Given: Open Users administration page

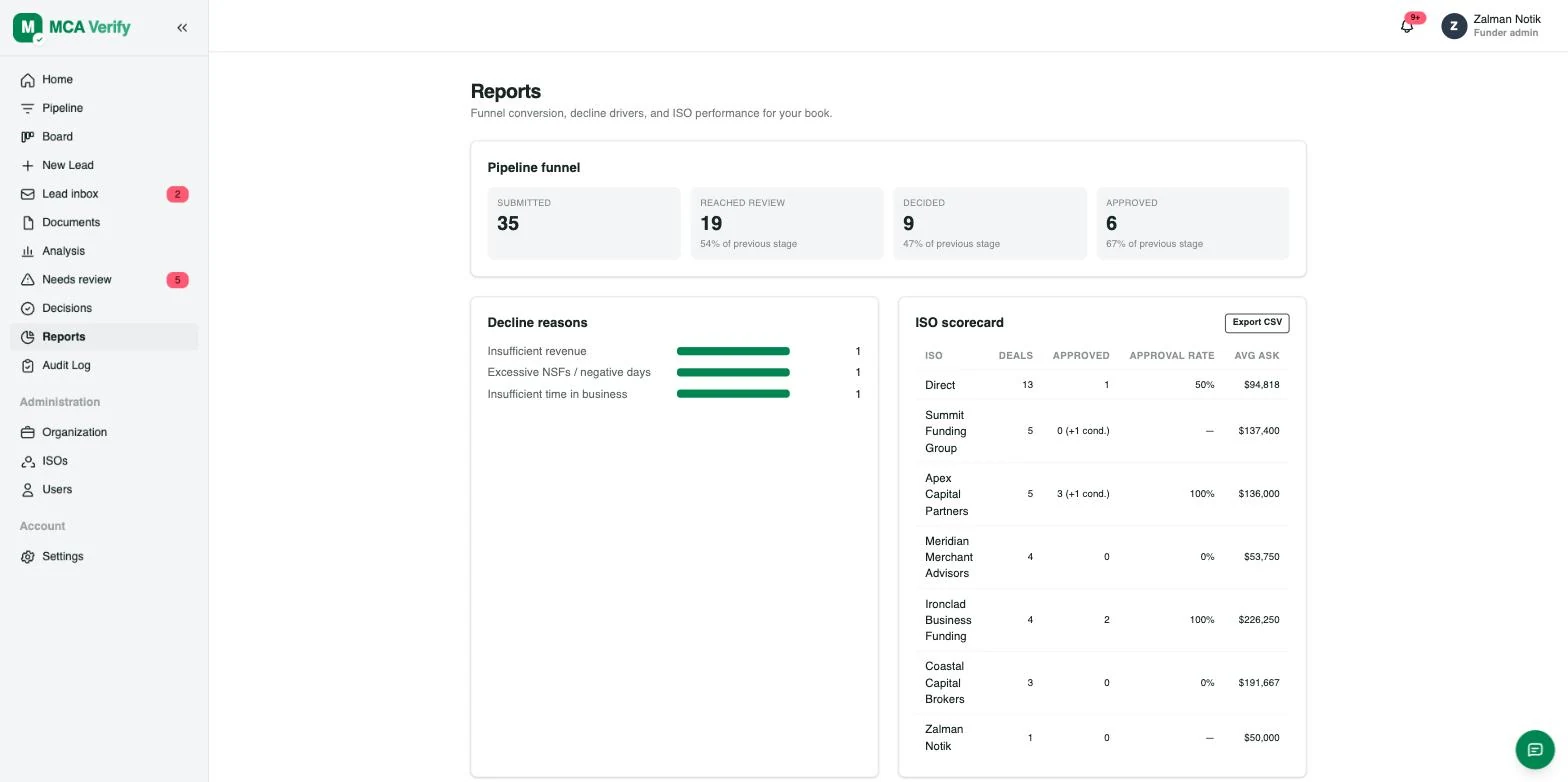Looking at the screenshot, I should pos(104,490).
